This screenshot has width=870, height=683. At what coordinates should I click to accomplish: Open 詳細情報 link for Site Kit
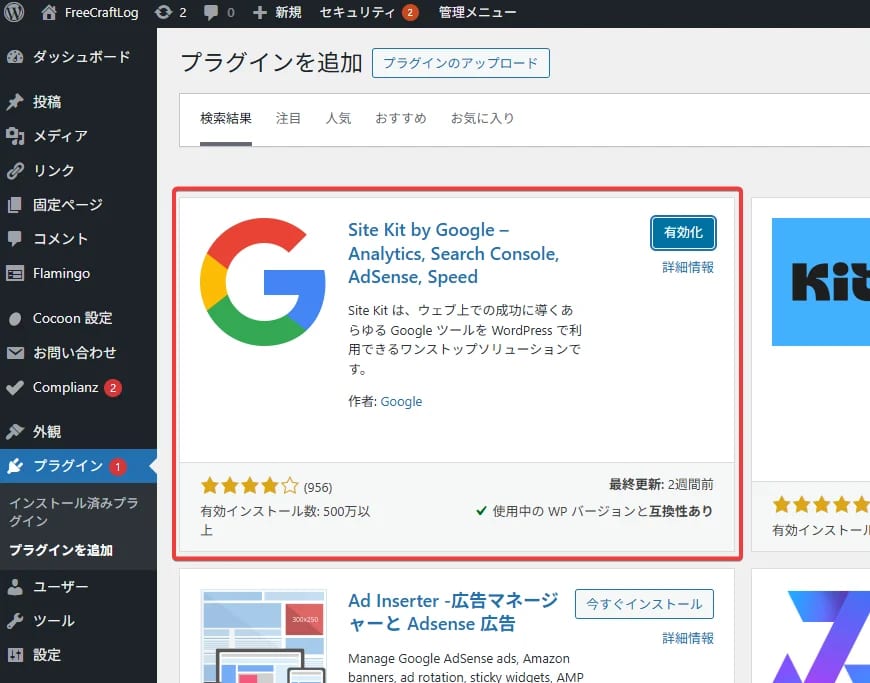(x=689, y=267)
